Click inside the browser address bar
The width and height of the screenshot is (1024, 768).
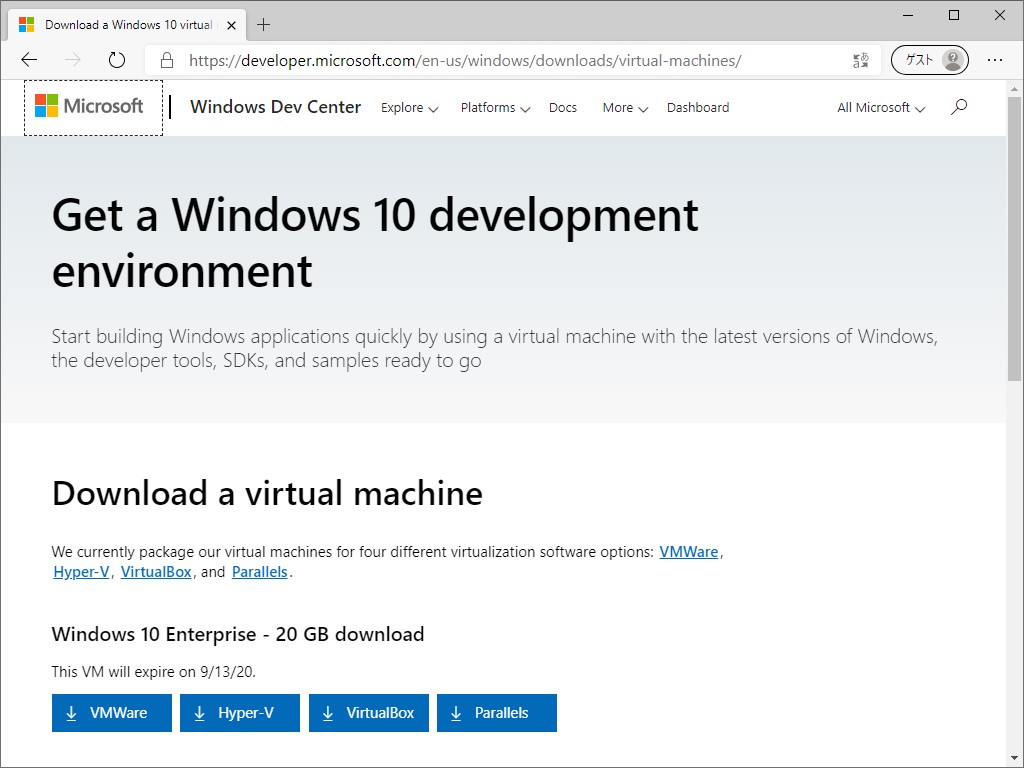(500, 60)
